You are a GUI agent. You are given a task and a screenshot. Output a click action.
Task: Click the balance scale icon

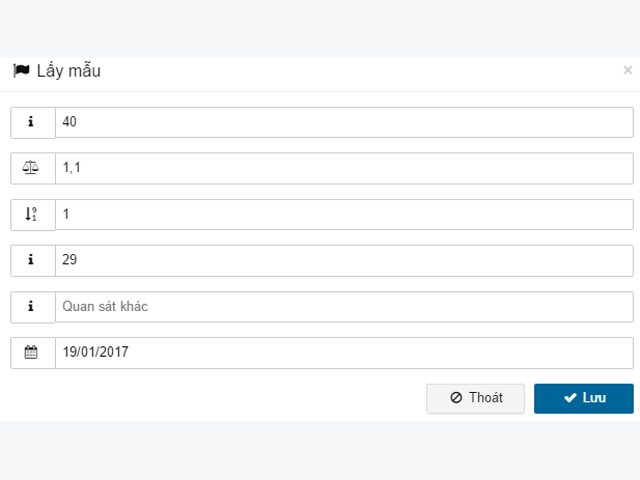(x=31, y=167)
